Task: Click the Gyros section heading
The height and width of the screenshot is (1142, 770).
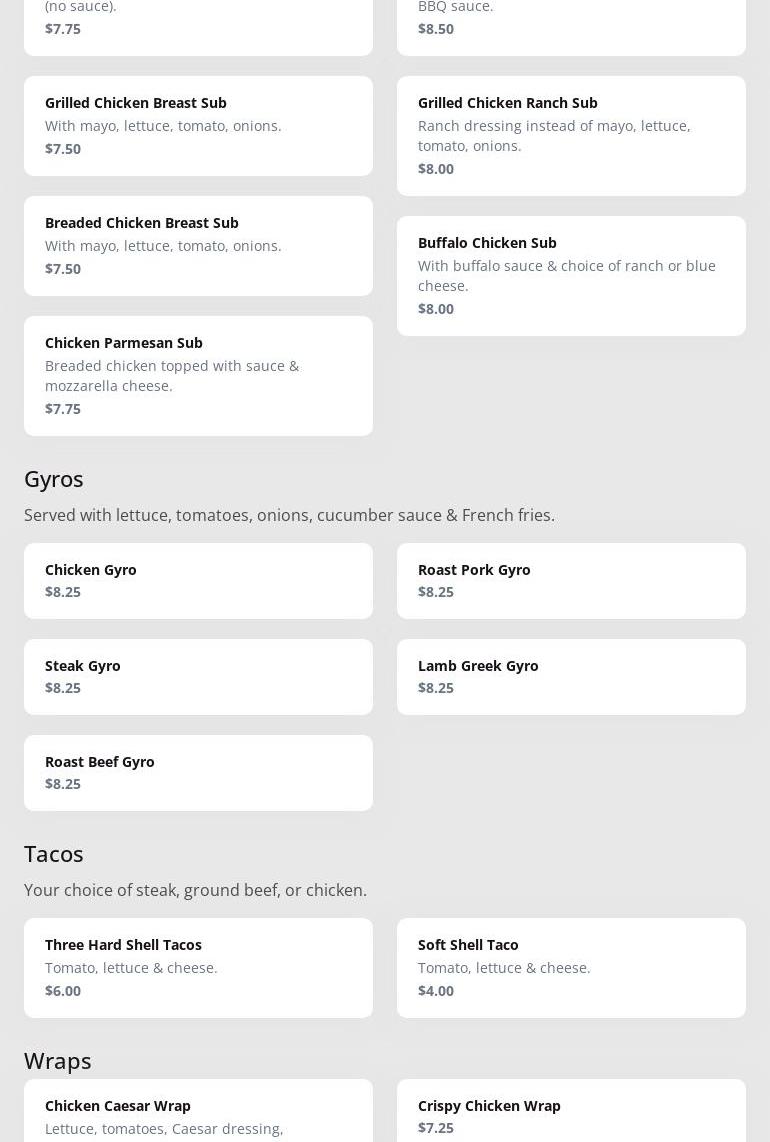Action: (54, 479)
